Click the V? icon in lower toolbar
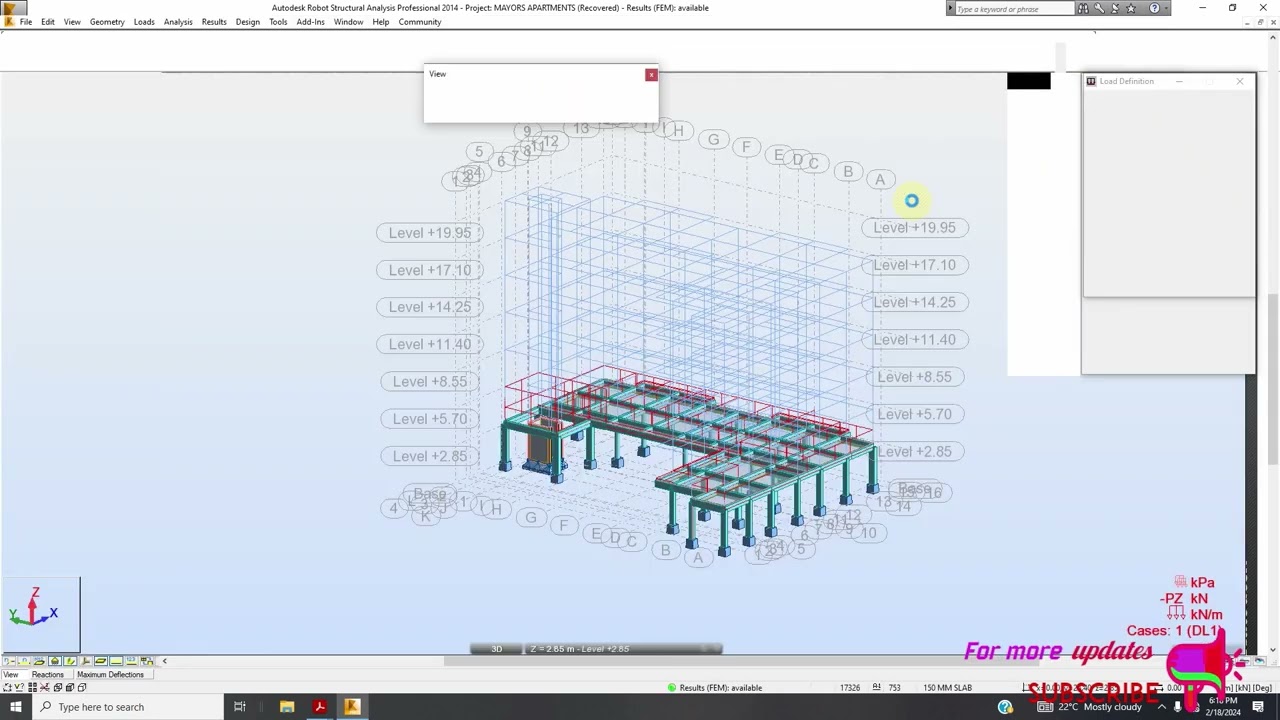Image resolution: width=1280 pixels, height=720 pixels. 19,688
